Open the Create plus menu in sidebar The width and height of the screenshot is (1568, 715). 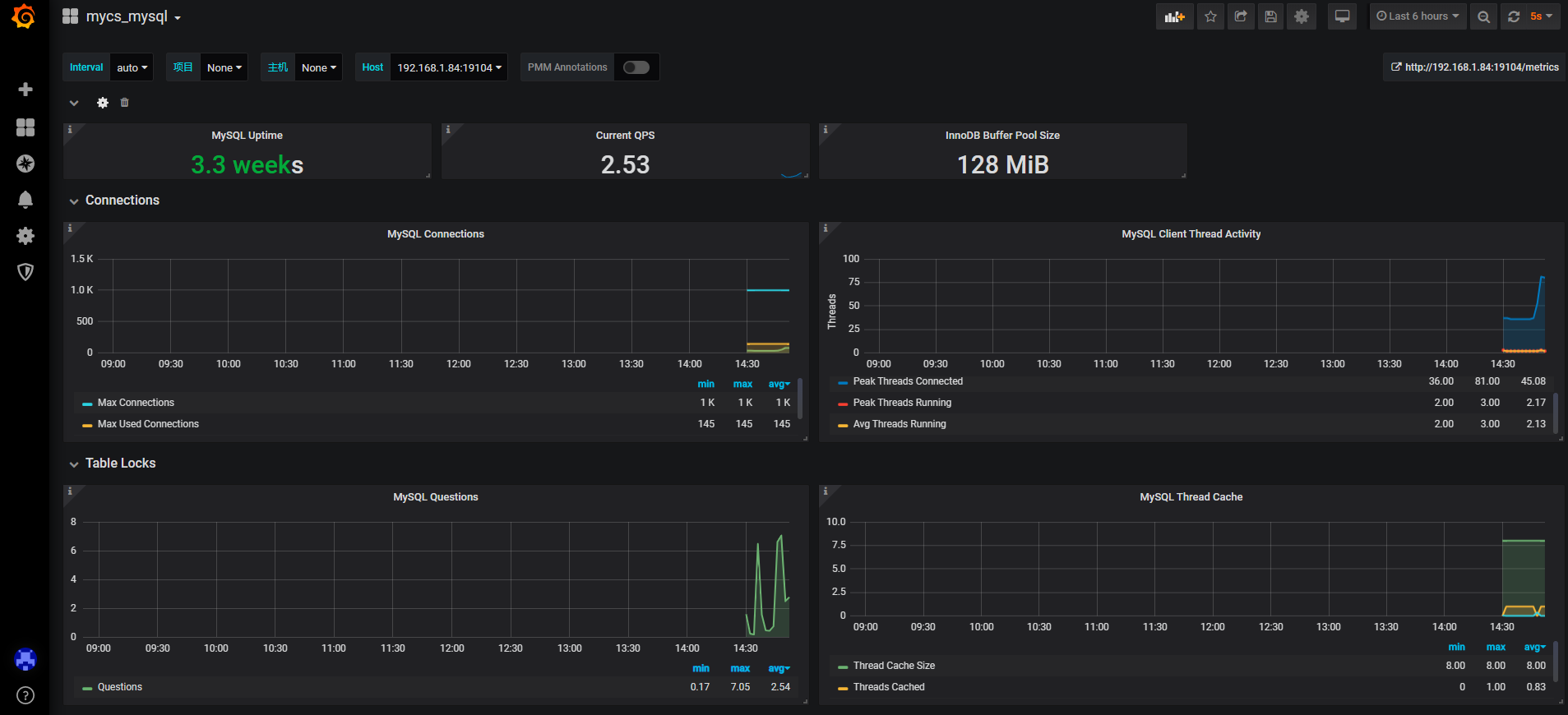coord(25,89)
